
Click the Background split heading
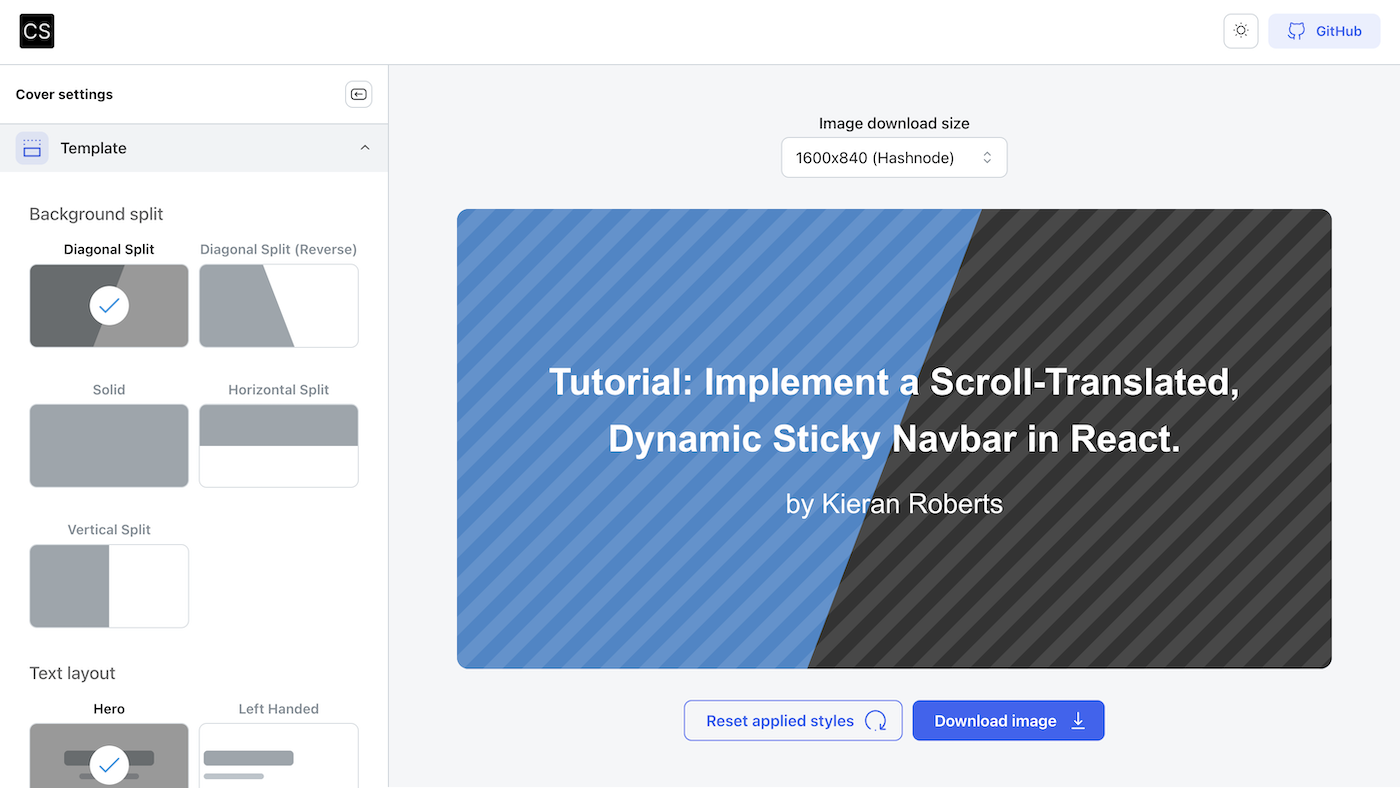click(x=96, y=214)
